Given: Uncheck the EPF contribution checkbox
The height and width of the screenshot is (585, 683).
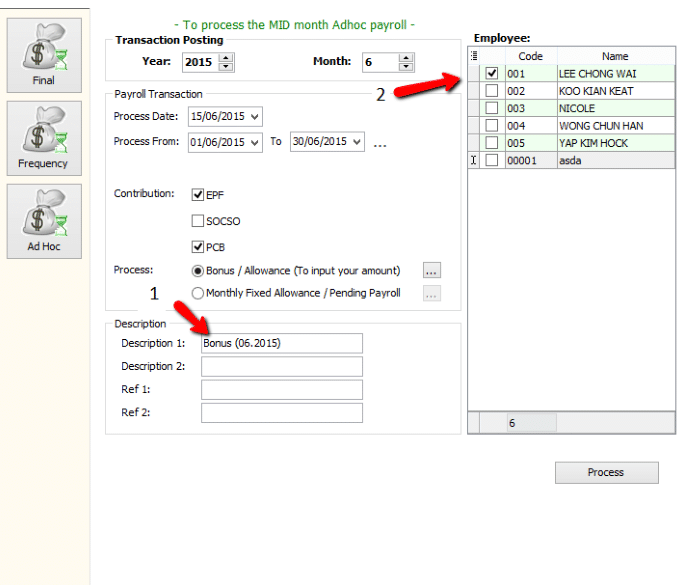Looking at the screenshot, I should [198, 194].
